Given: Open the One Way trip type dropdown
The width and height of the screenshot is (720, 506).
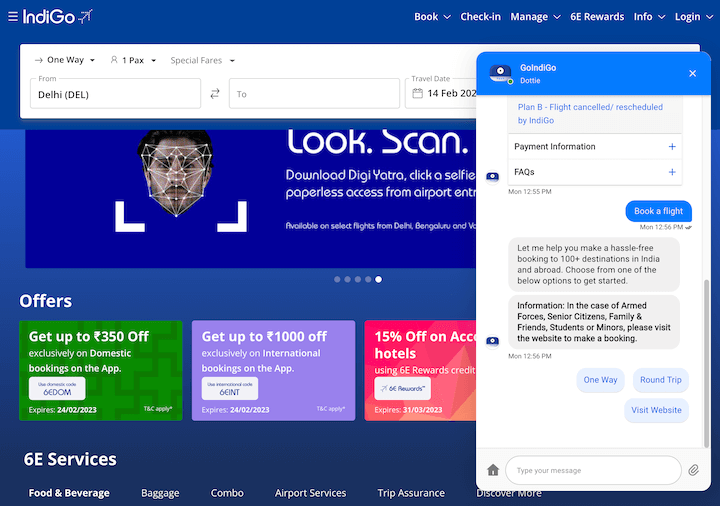Looking at the screenshot, I should [x=65, y=60].
